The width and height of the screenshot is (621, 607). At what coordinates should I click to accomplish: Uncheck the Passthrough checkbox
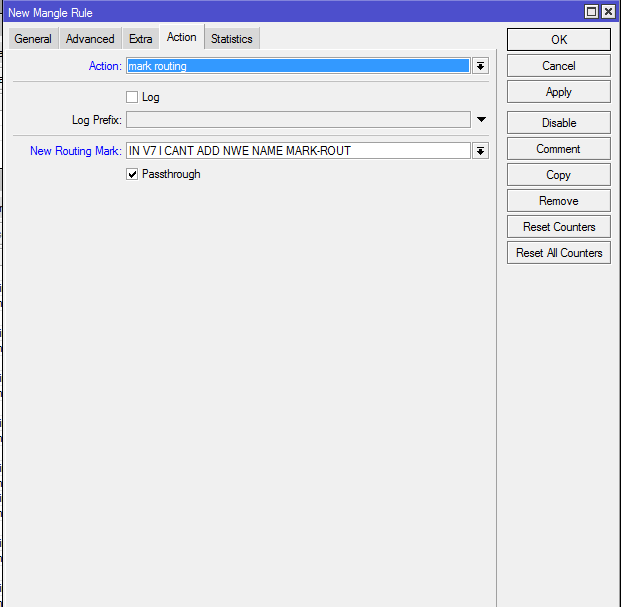pyautogui.click(x=132, y=174)
